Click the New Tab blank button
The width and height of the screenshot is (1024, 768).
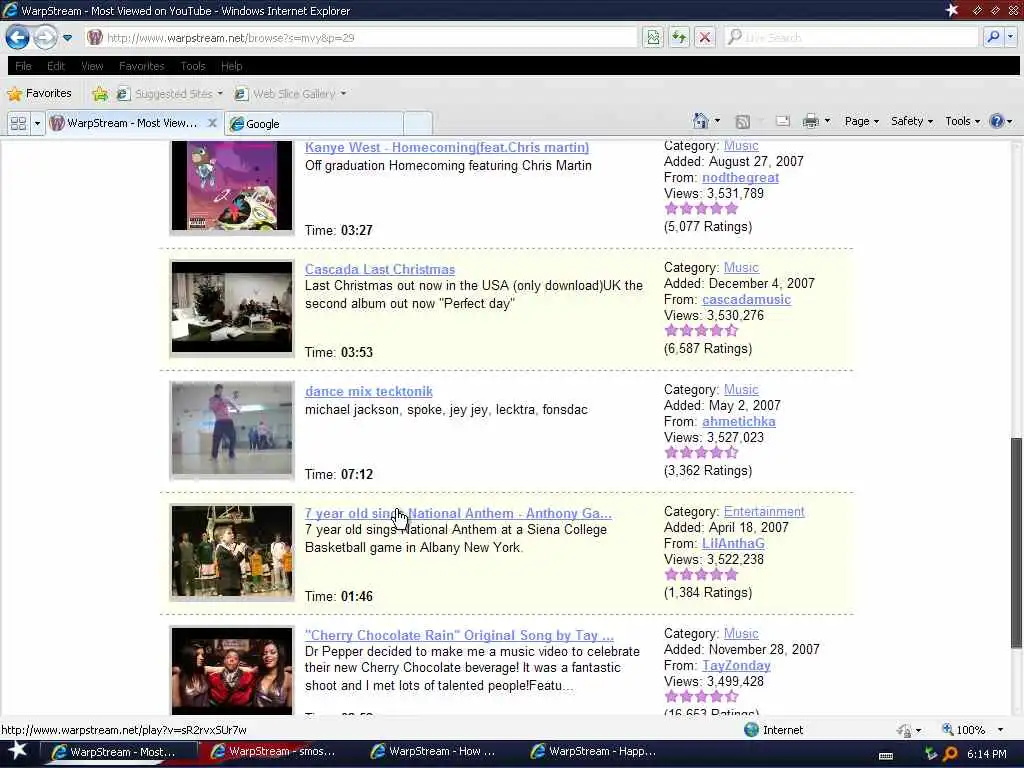418,123
